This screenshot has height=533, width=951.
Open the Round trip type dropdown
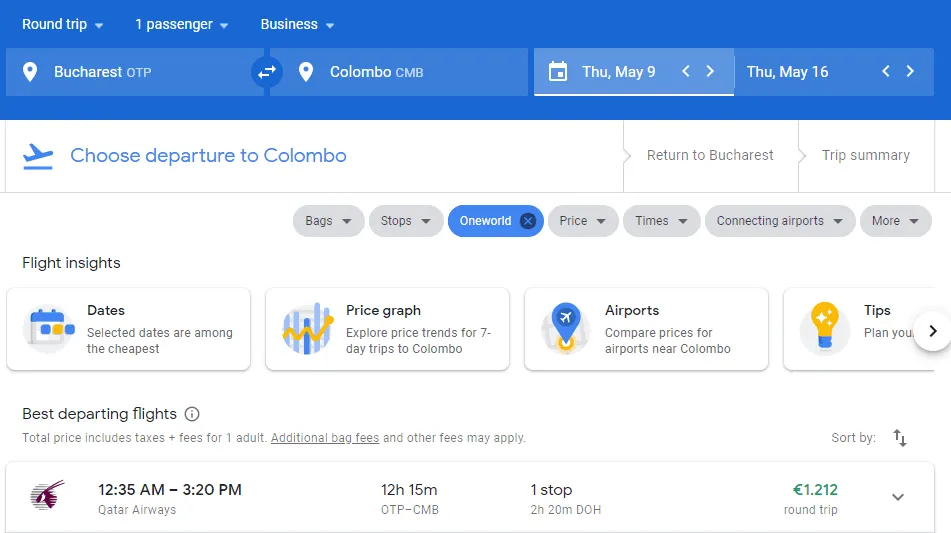click(x=63, y=24)
